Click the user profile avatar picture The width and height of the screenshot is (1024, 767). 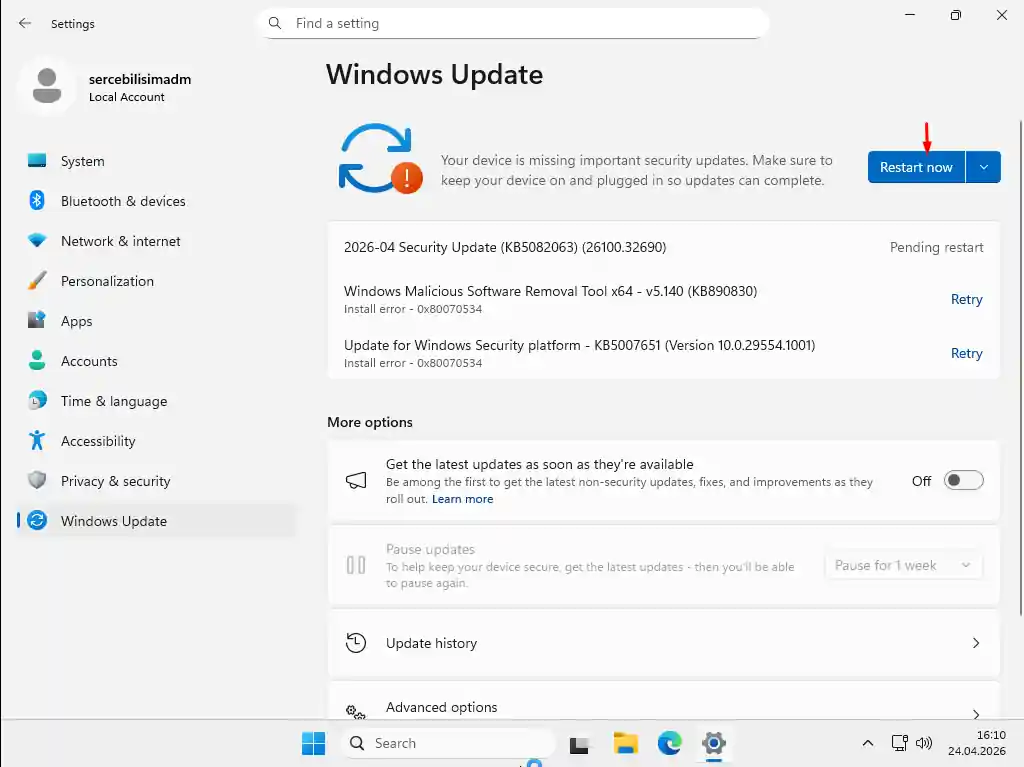click(47, 86)
